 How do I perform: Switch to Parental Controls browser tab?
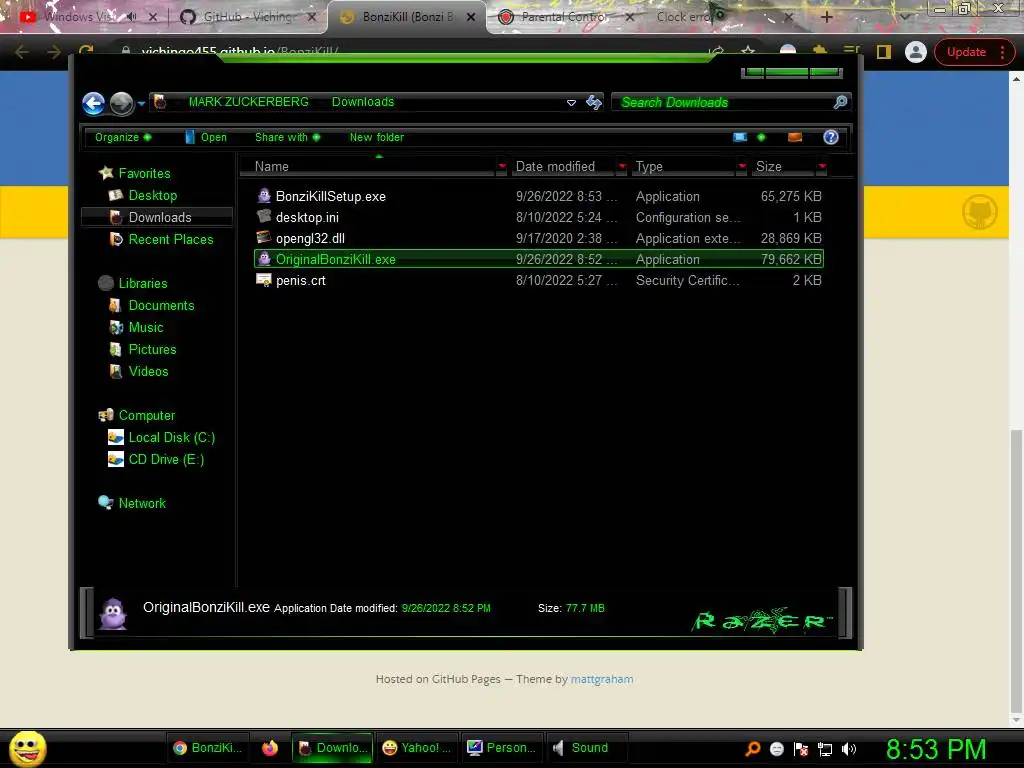[x=566, y=17]
